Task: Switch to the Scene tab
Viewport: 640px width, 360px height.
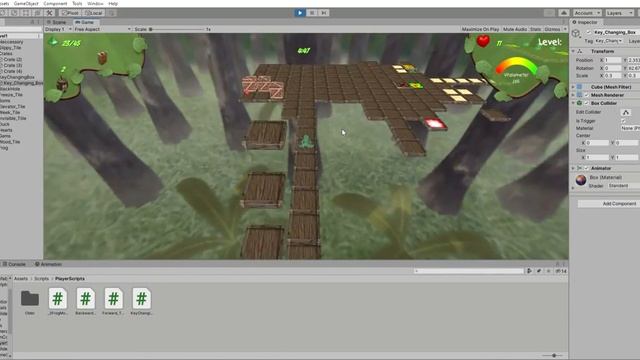Action: 57,22
